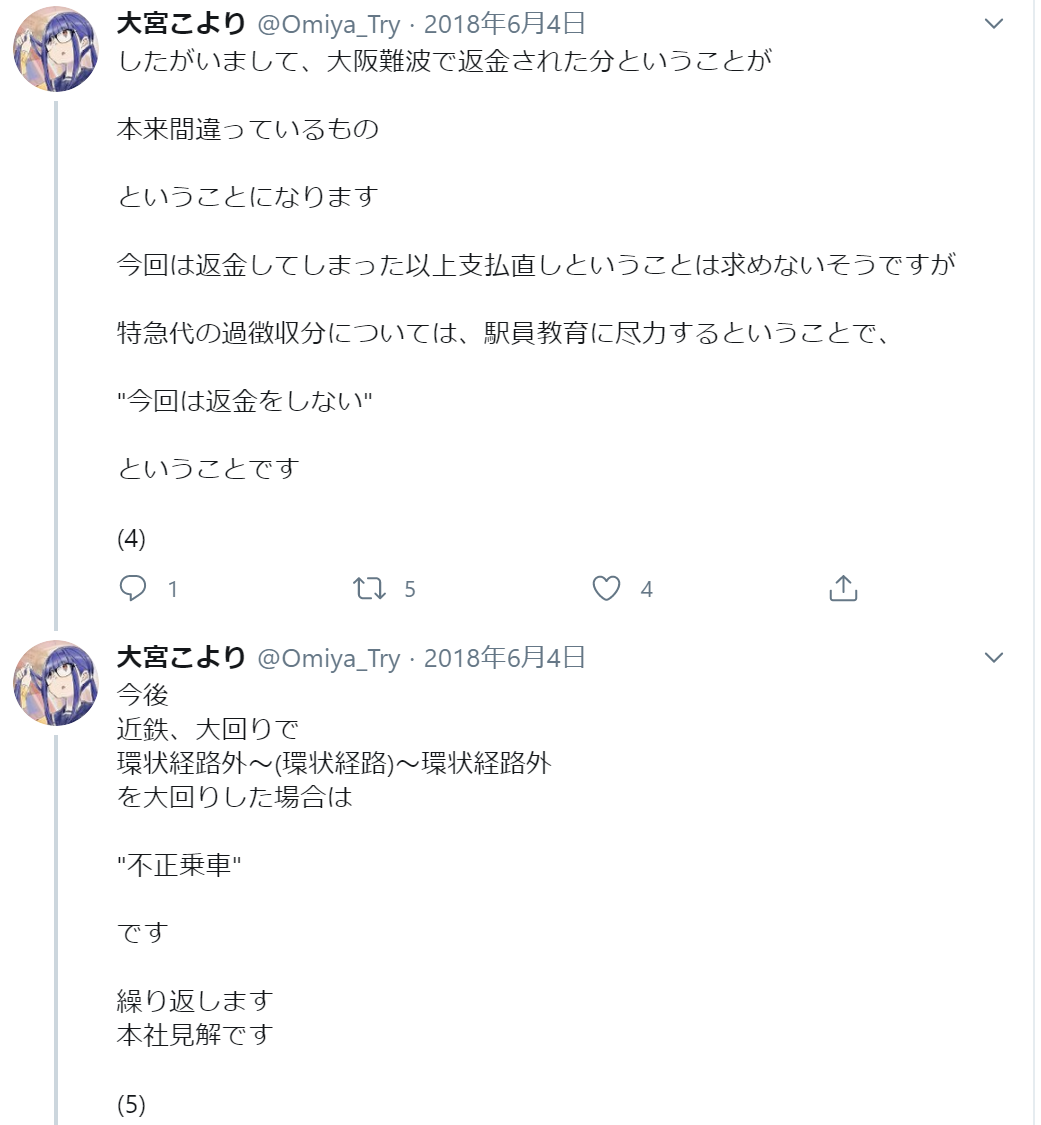Open the first tweet's profile avatar
The height and width of the screenshot is (1125, 1041).
(x=56, y=49)
